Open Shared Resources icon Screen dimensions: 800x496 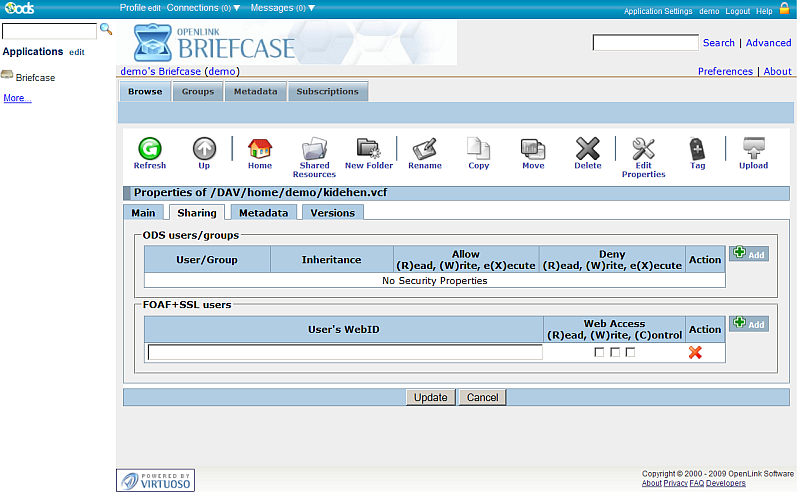click(314, 149)
